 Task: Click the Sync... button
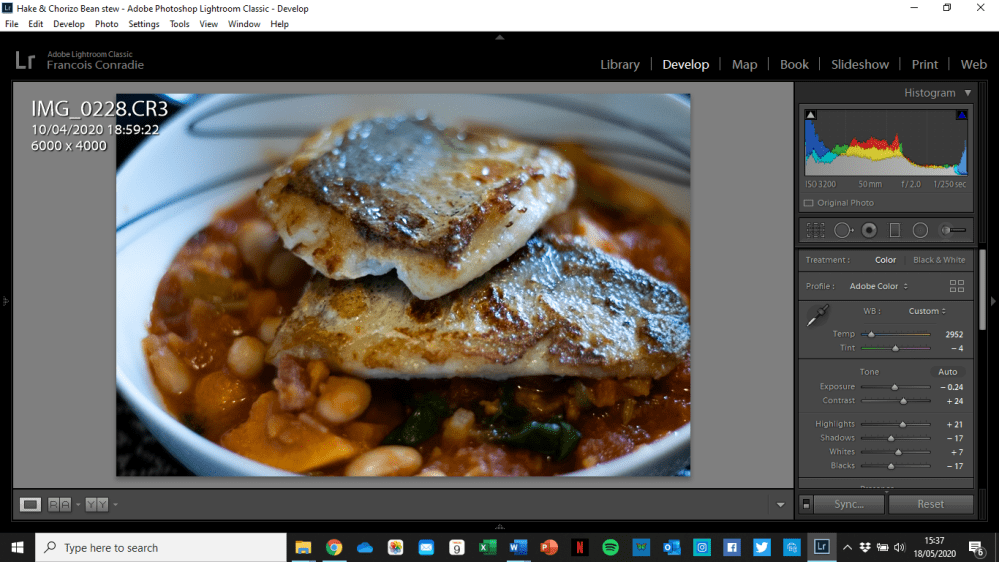pos(849,504)
